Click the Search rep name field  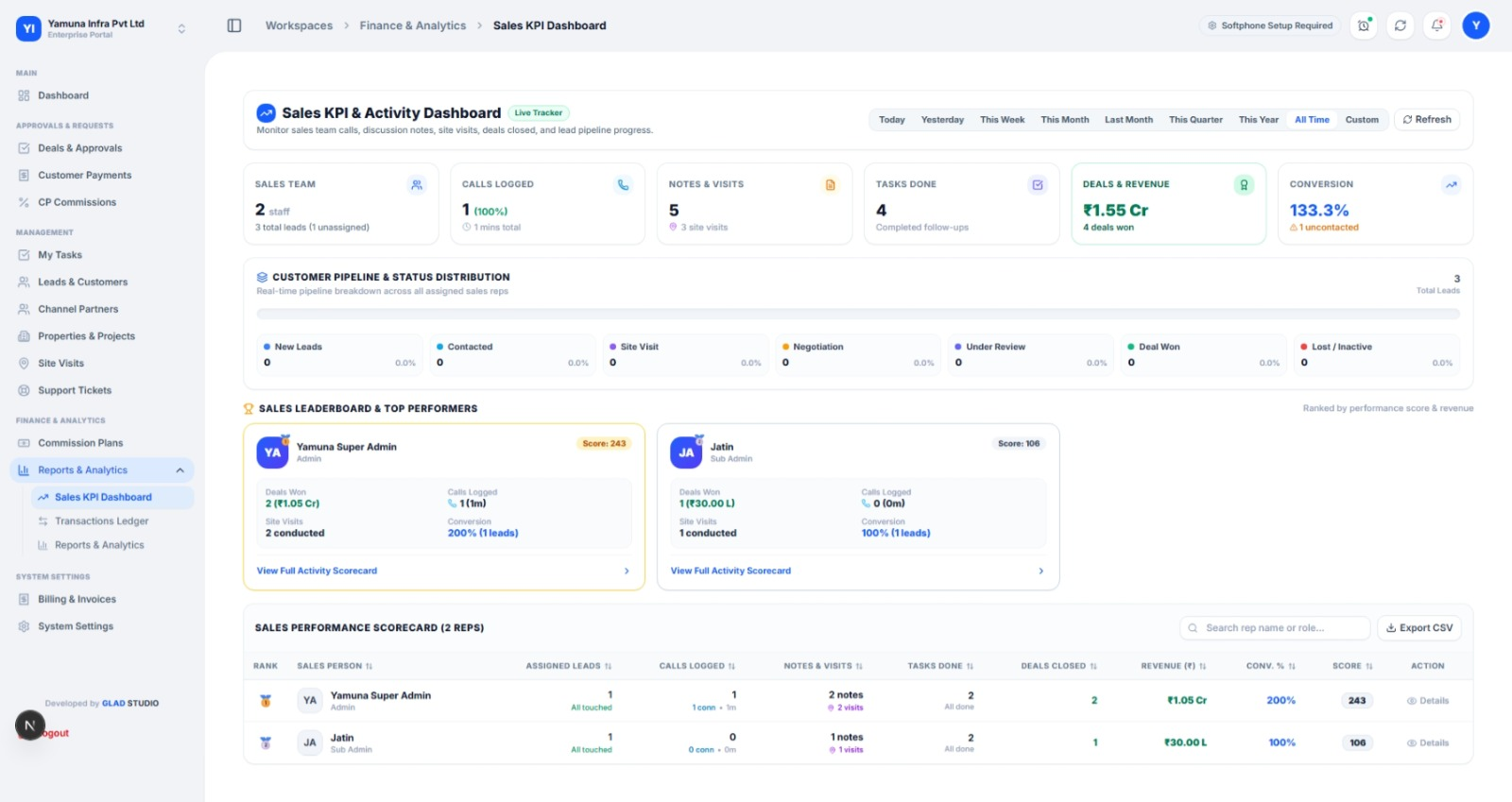(x=1275, y=628)
